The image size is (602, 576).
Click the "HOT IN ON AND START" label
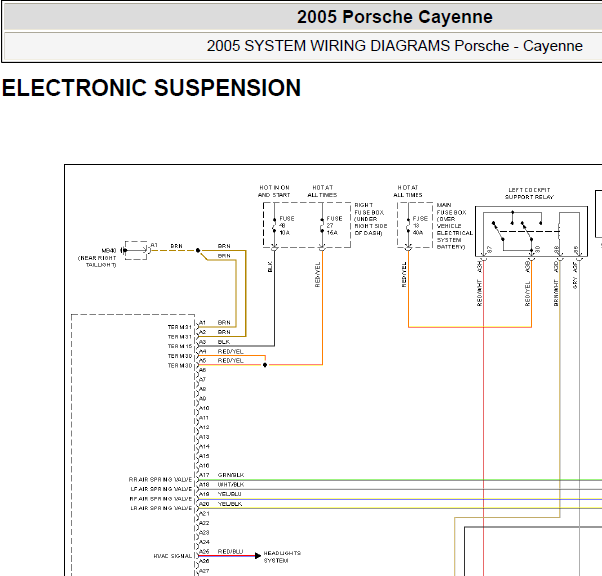point(274,191)
